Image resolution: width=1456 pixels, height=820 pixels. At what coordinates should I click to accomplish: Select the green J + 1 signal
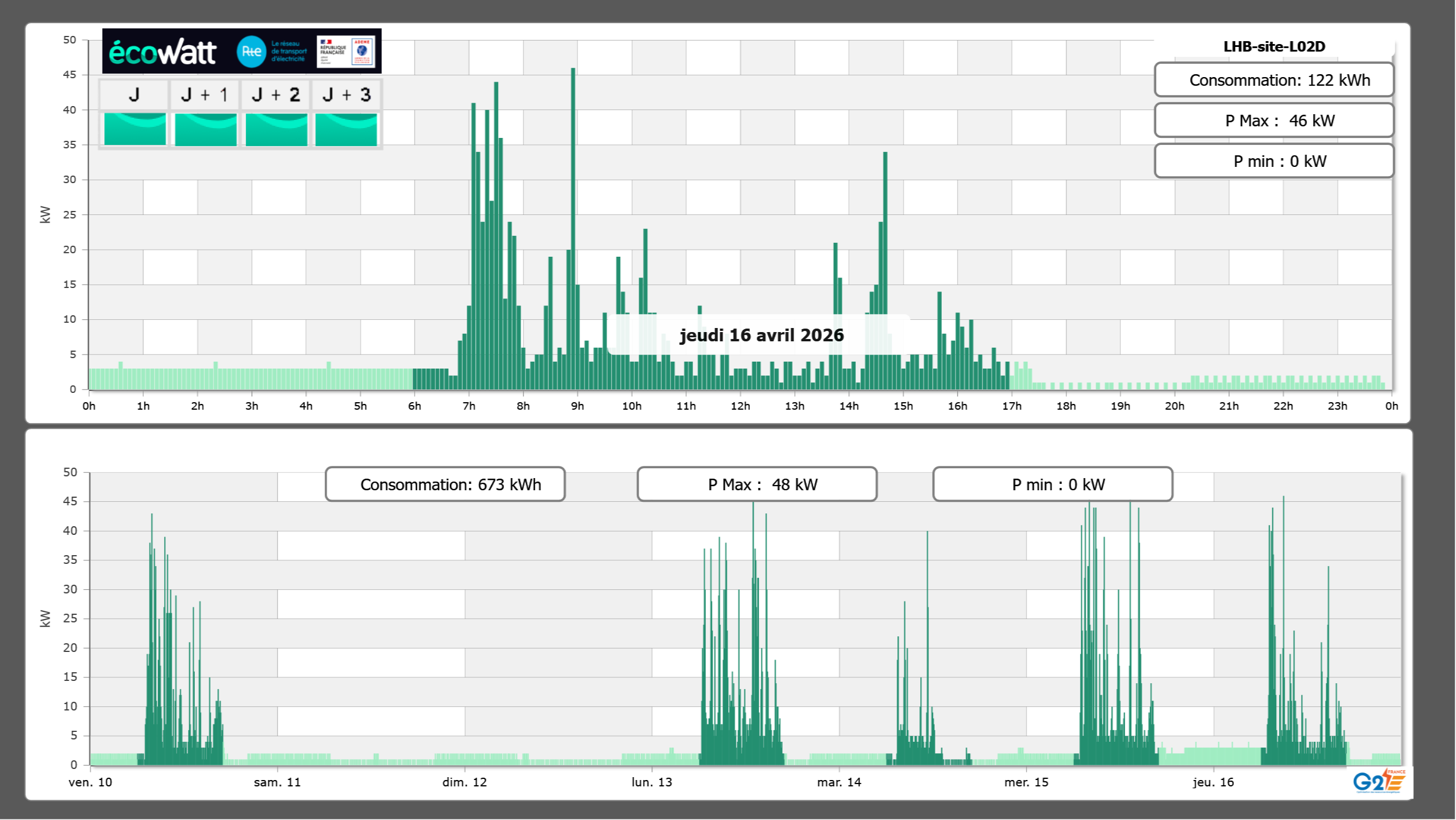(x=205, y=129)
